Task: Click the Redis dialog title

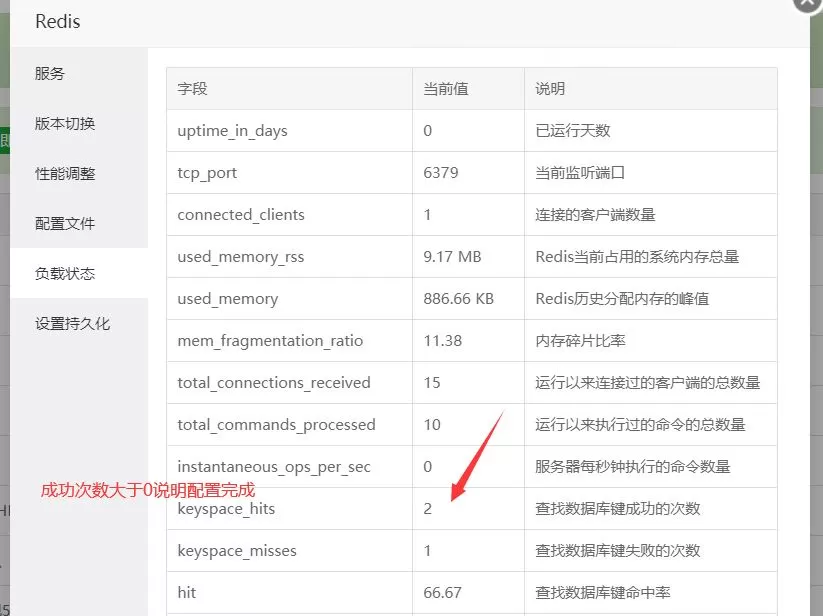Action: [58, 22]
